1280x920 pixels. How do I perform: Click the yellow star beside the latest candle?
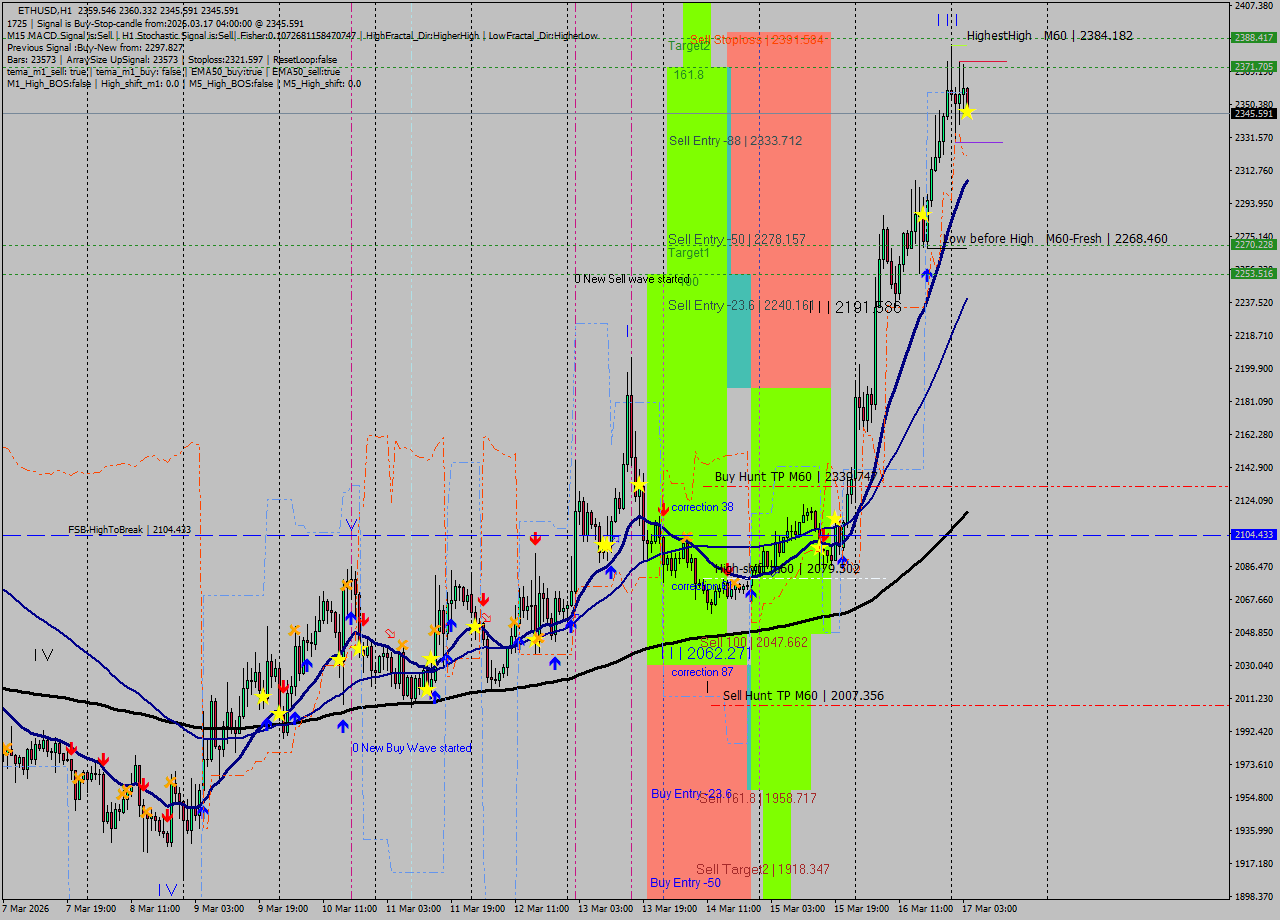pyautogui.click(x=967, y=112)
